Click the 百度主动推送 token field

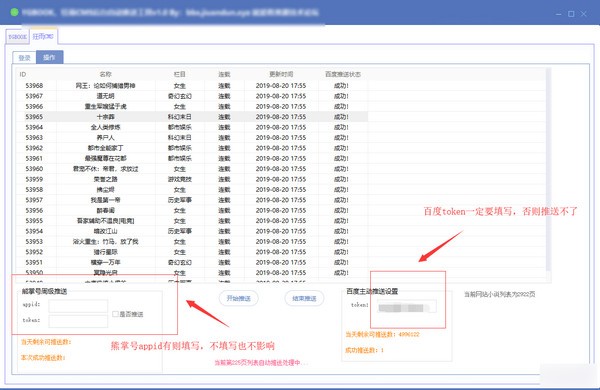tap(406, 307)
